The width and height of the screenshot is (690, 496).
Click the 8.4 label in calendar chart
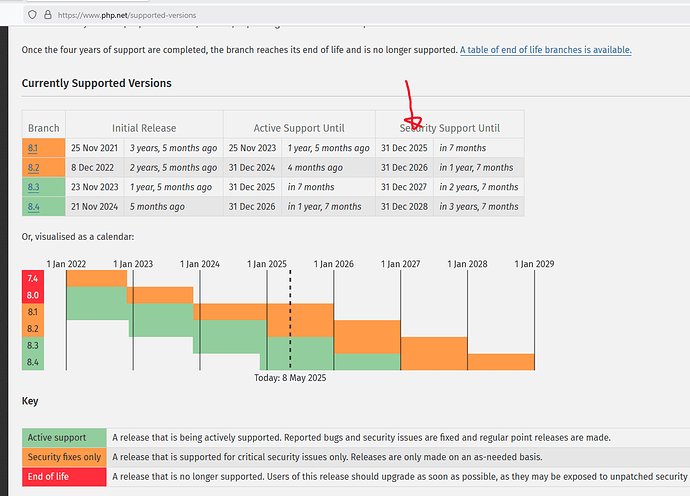33,362
